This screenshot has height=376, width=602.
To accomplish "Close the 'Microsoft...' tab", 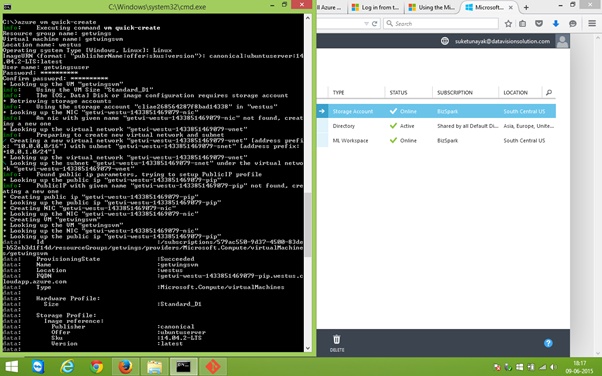I will (x=511, y=7).
